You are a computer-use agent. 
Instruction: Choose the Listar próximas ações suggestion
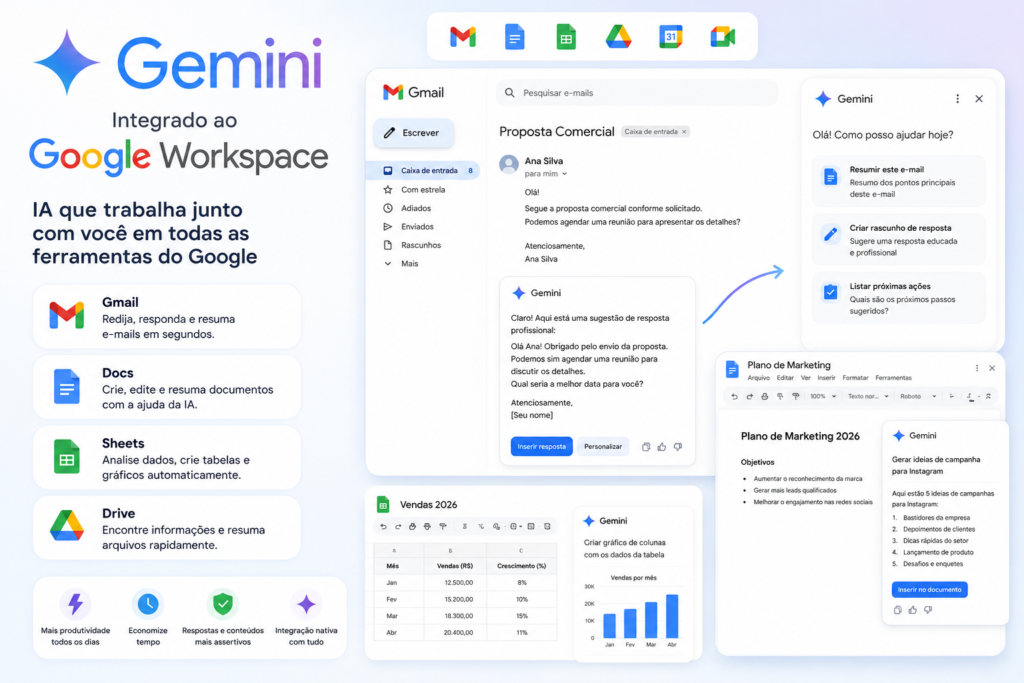click(899, 298)
